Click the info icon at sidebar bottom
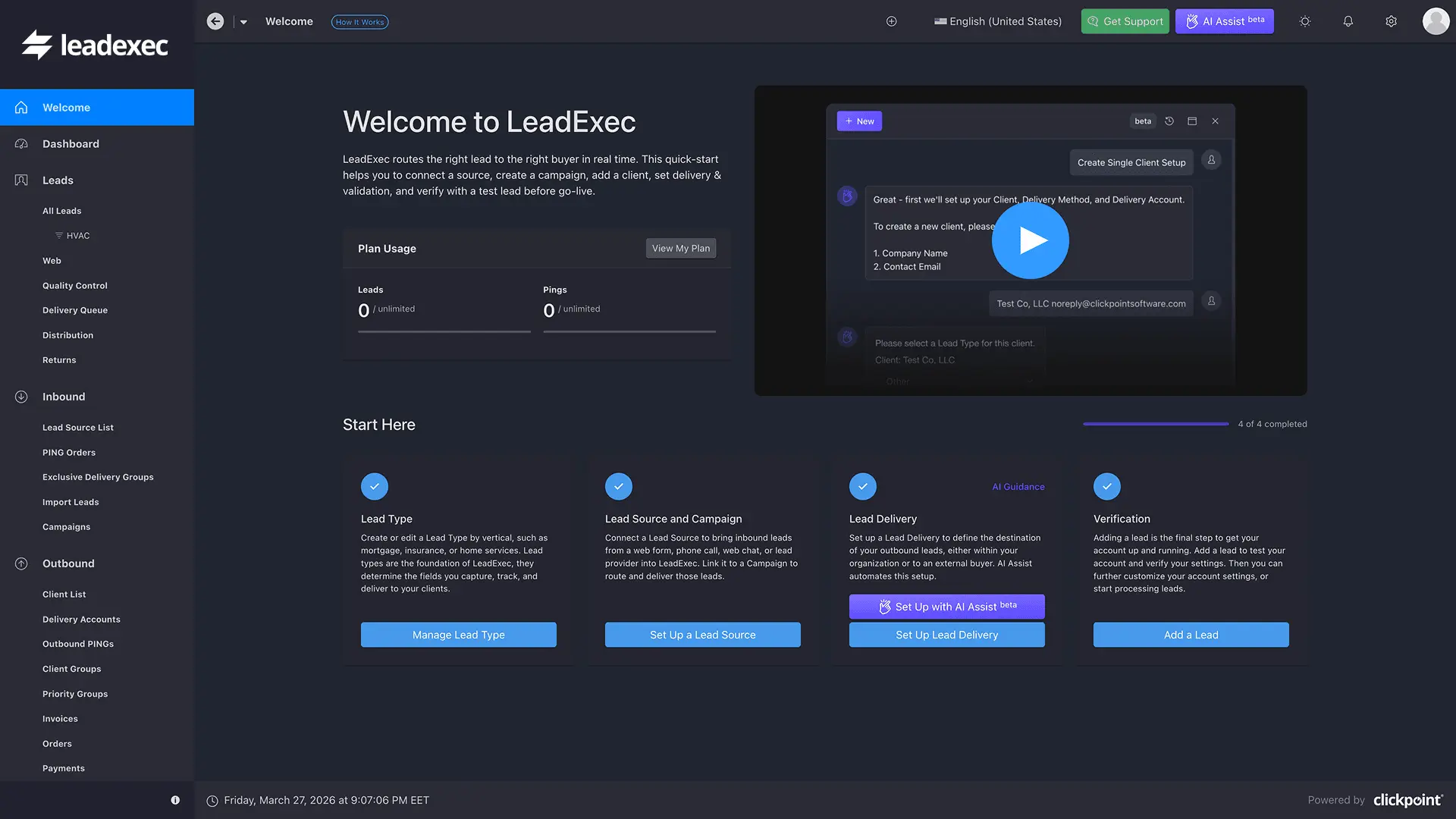The image size is (1456, 819). coord(175,800)
